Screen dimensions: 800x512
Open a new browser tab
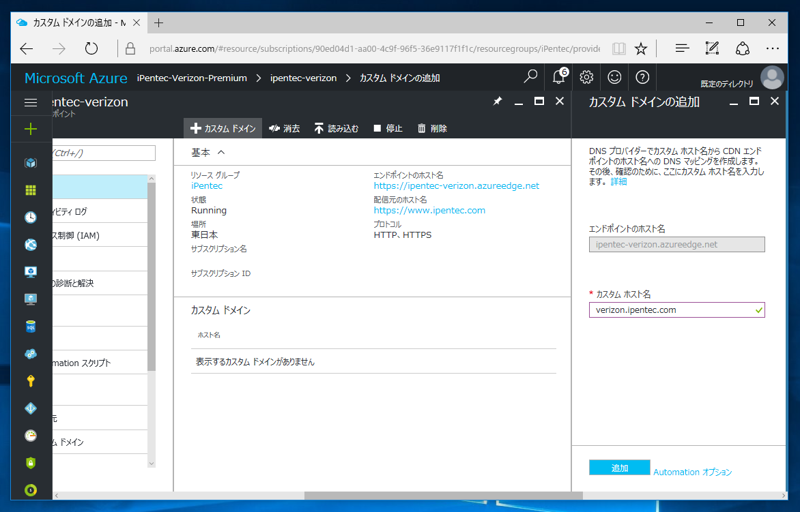pyautogui.click(x=159, y=22)
